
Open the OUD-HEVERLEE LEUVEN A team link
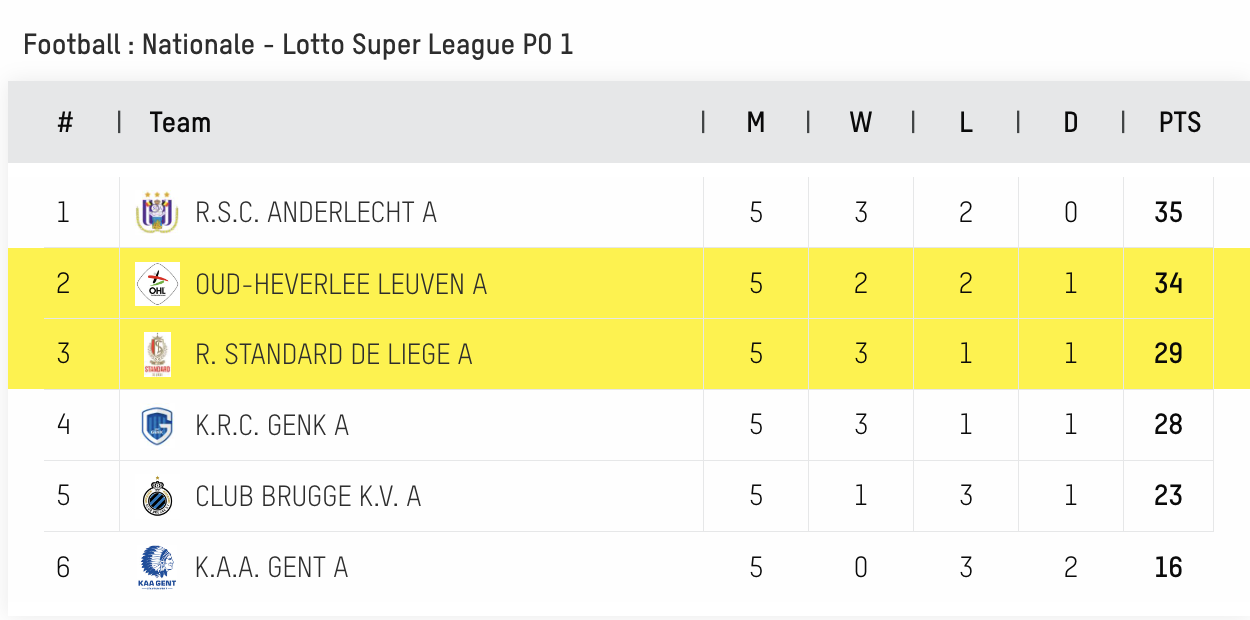click(341, 284)
